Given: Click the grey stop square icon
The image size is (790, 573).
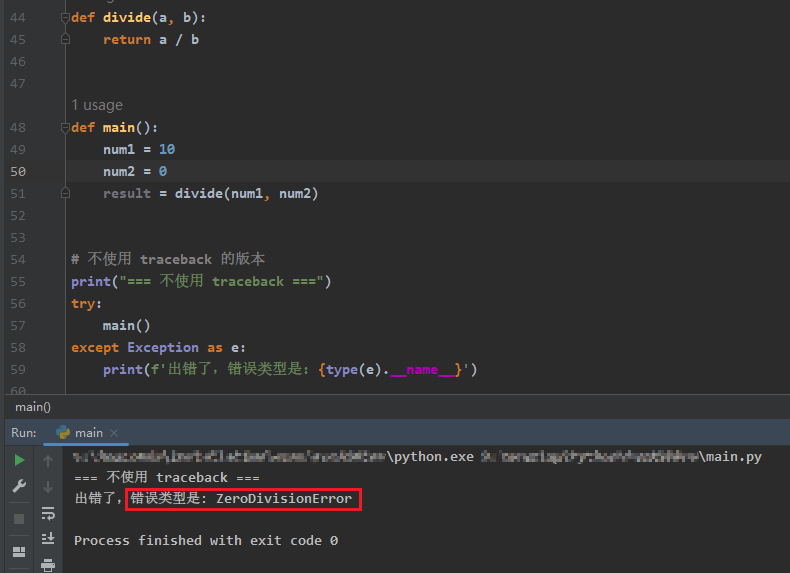Looking at the screenshot, I should tap(19, 519).
